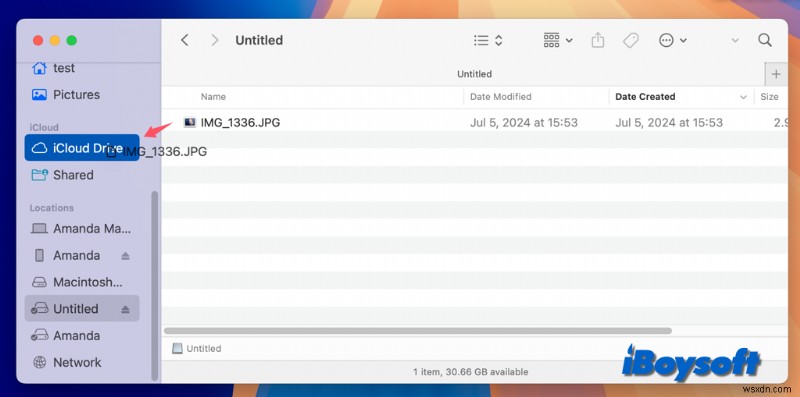Switch list view mode icon
The height and width of the screenshot is (397, 800).
[481, 40]
